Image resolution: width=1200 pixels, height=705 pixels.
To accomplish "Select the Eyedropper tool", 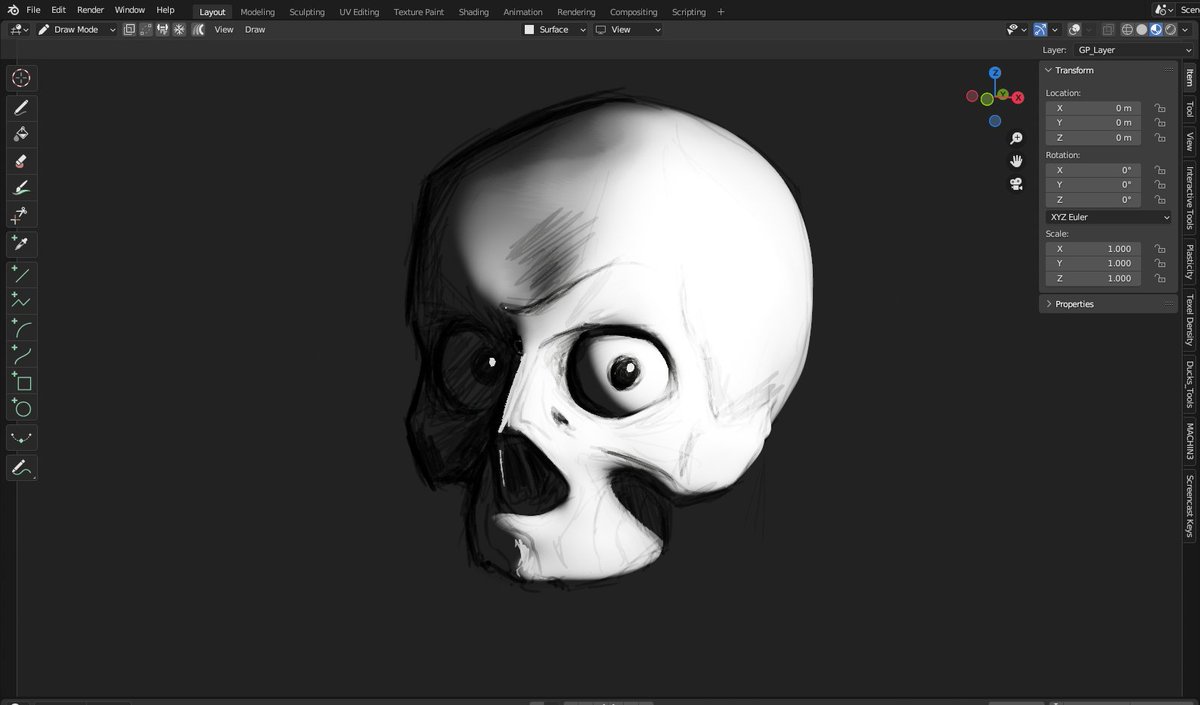I will pos(22,243).
